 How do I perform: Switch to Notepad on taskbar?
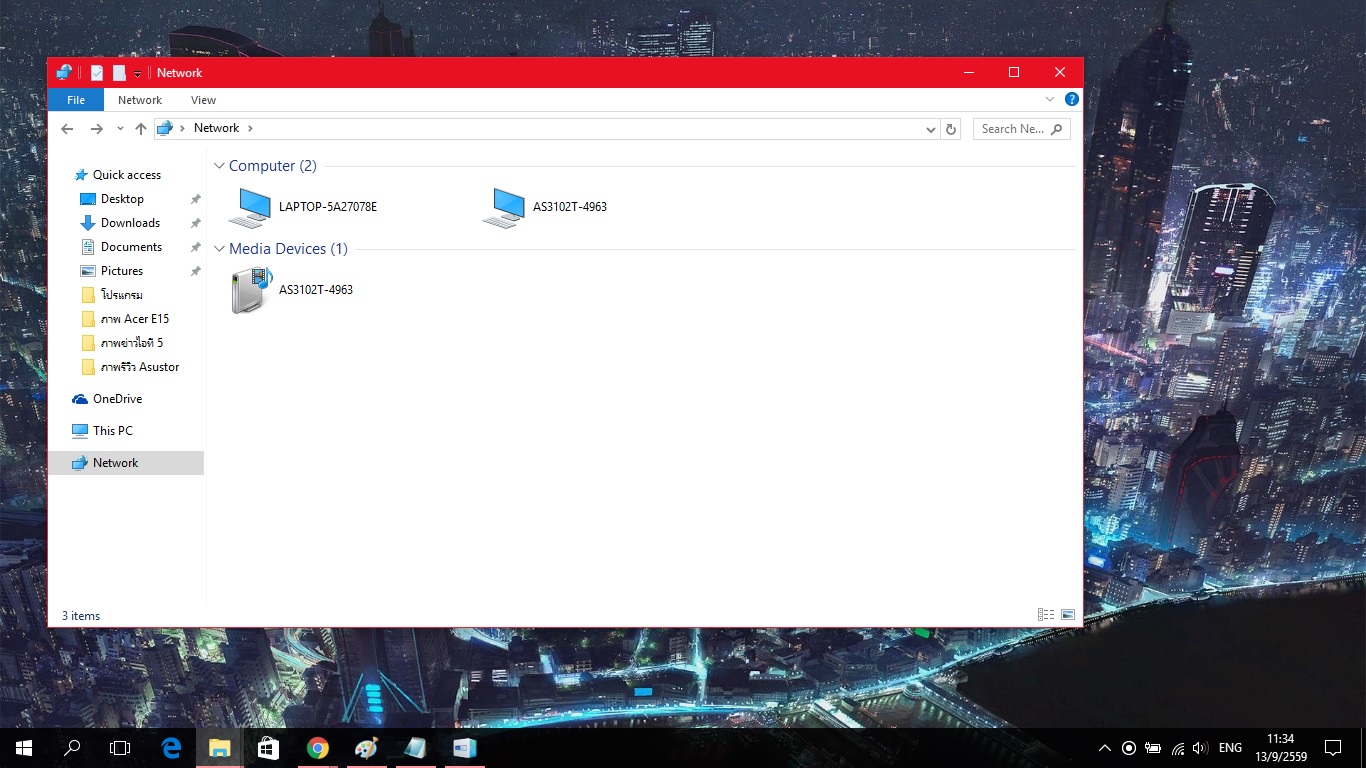click(x=415, y=748)
